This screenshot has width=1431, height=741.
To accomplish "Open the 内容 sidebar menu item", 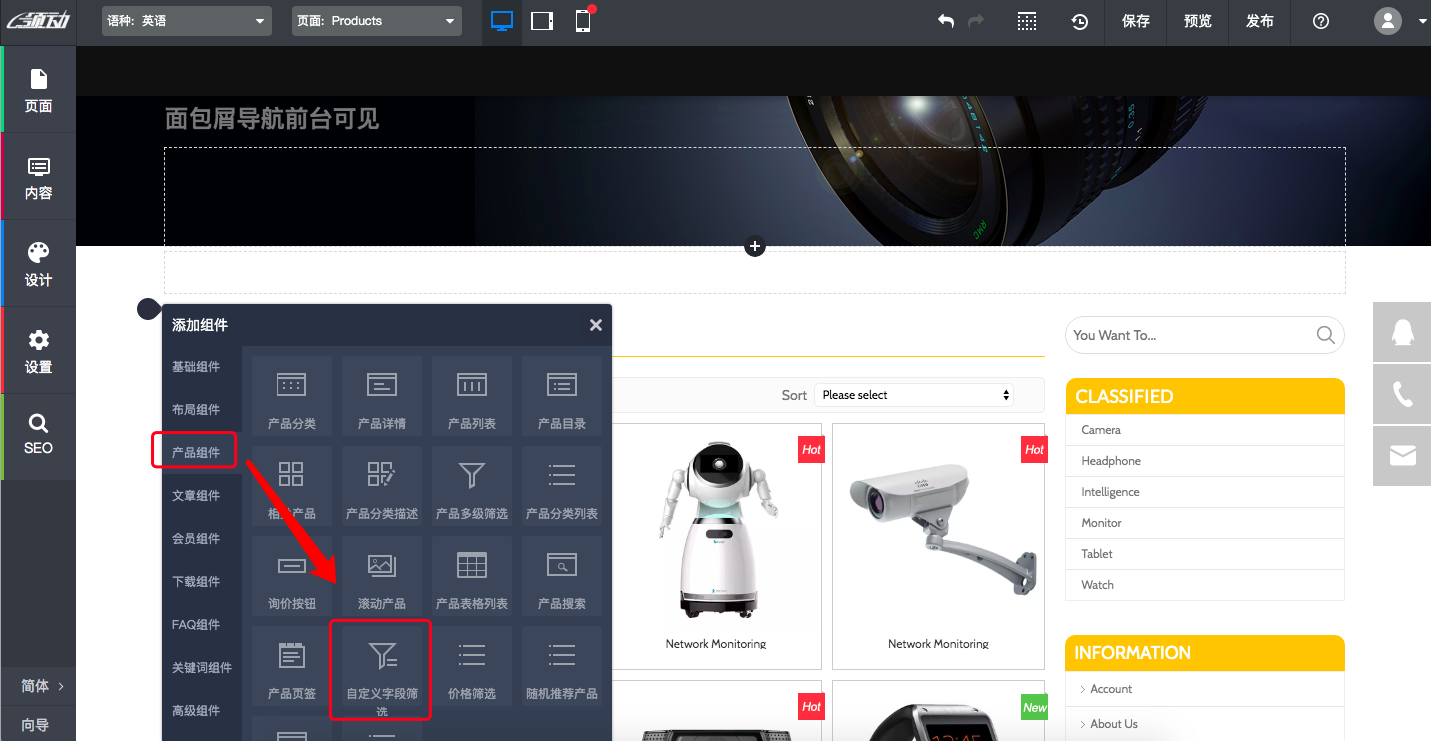I will coord(38,176).
